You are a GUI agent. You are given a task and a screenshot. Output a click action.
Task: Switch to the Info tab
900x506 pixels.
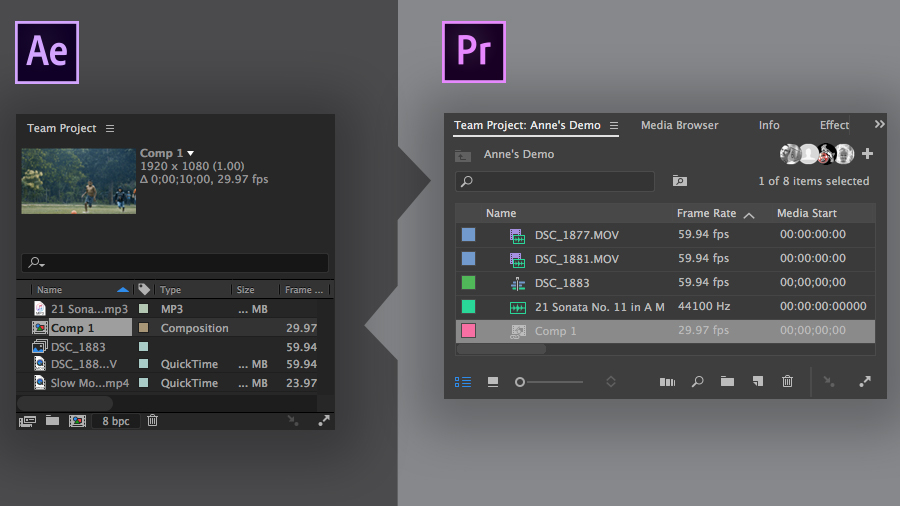769,125
